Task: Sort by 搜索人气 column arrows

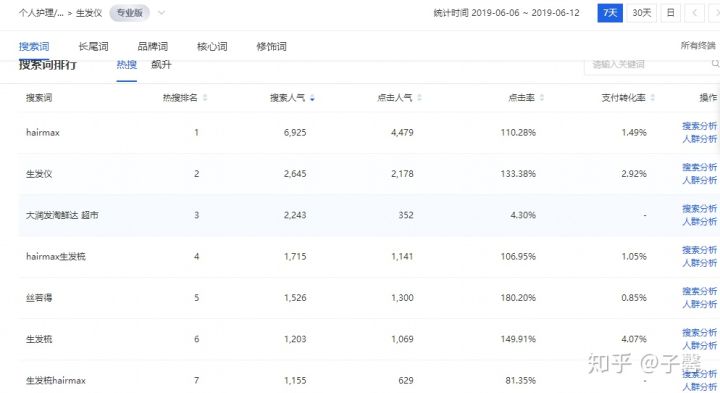Action: tap(312, 98)
